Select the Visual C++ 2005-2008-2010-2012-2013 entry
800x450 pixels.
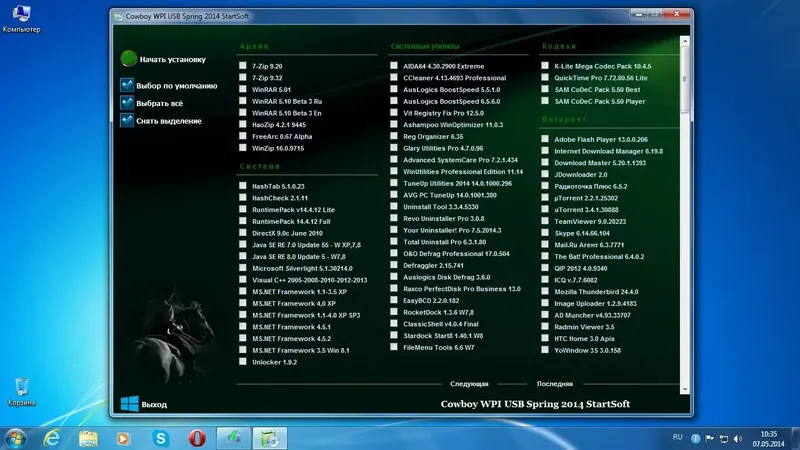pyautogui.click(x=309, y=280)
